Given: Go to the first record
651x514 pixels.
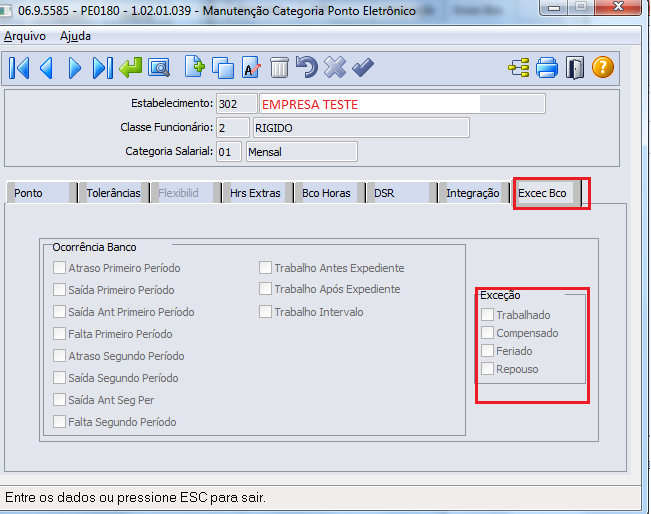Looking at the screenshot, I should 19,68.
